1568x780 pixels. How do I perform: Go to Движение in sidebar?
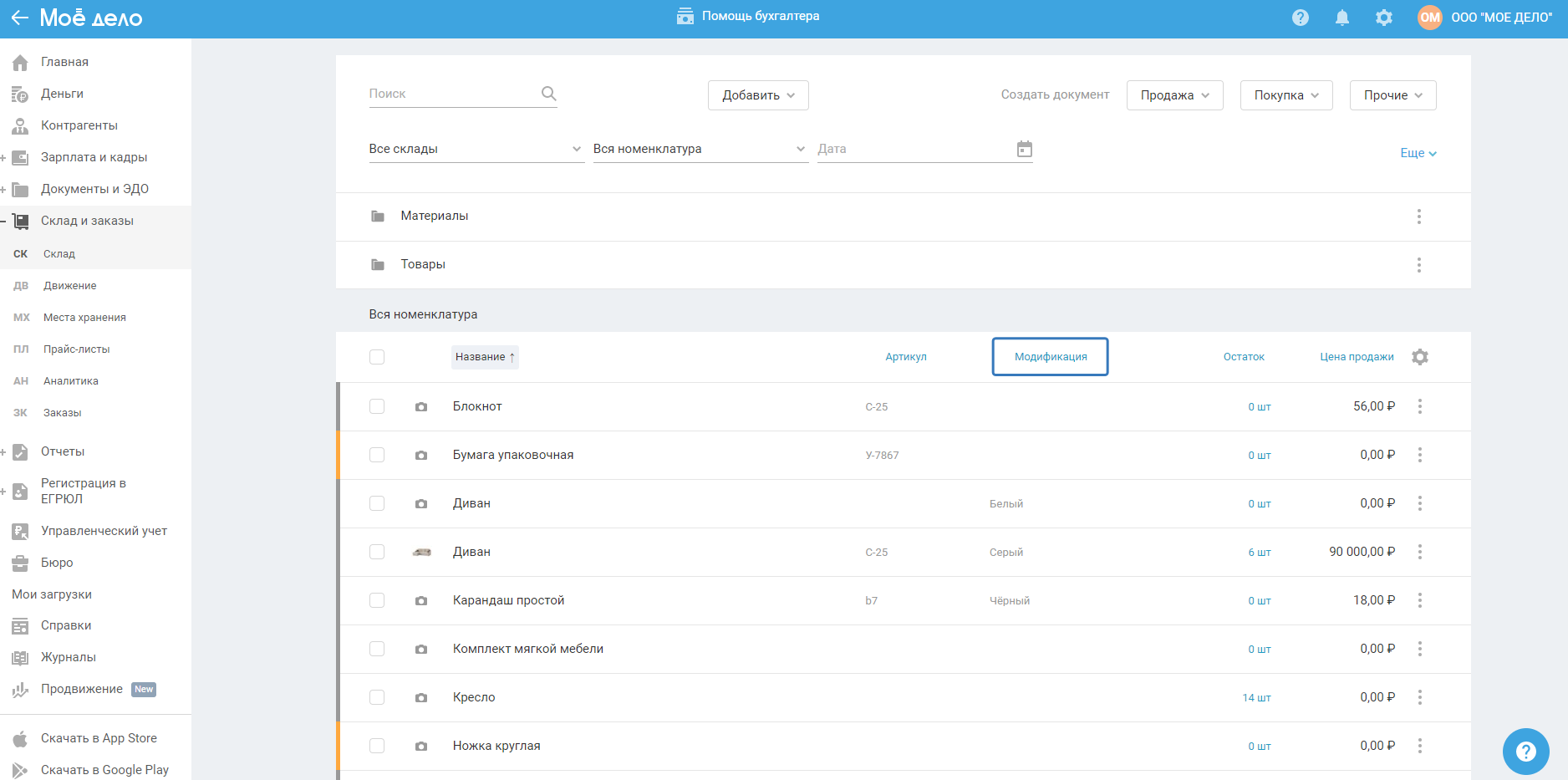click(70, 286)
